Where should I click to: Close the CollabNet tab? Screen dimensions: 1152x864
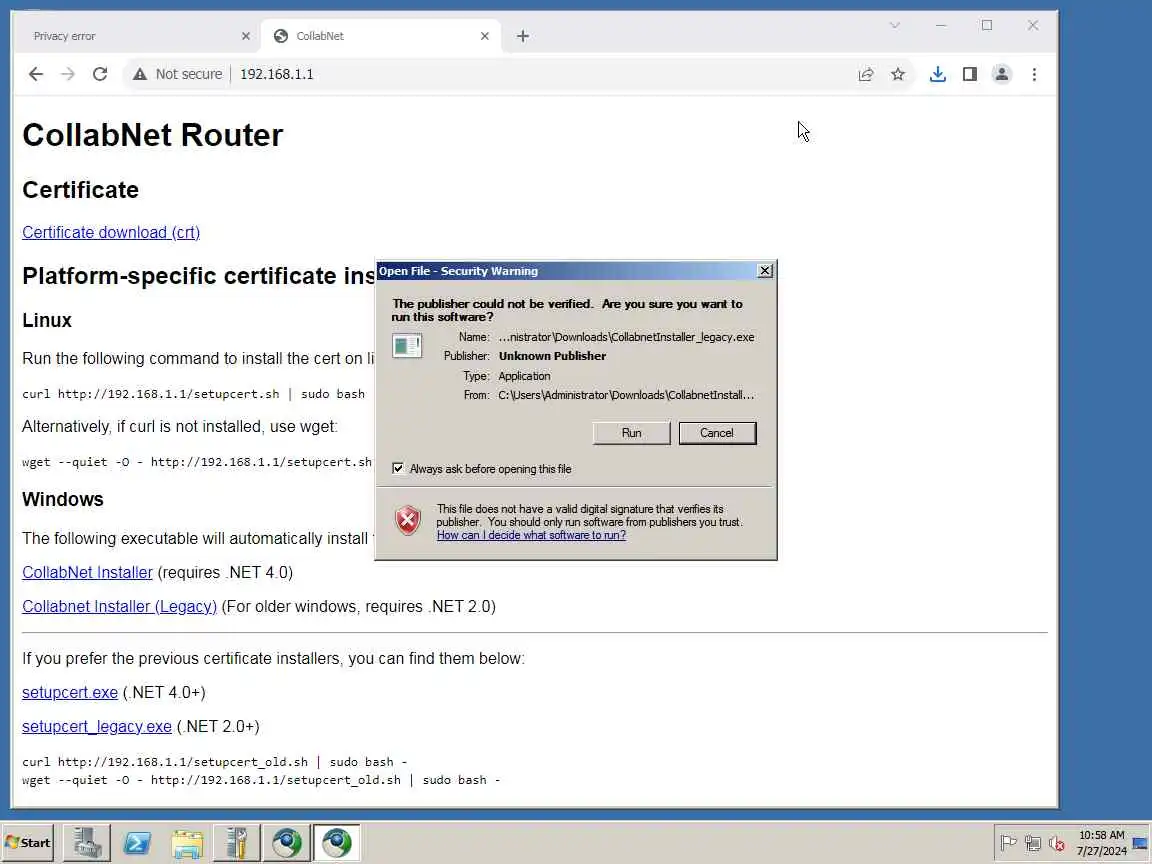(484, 36)
